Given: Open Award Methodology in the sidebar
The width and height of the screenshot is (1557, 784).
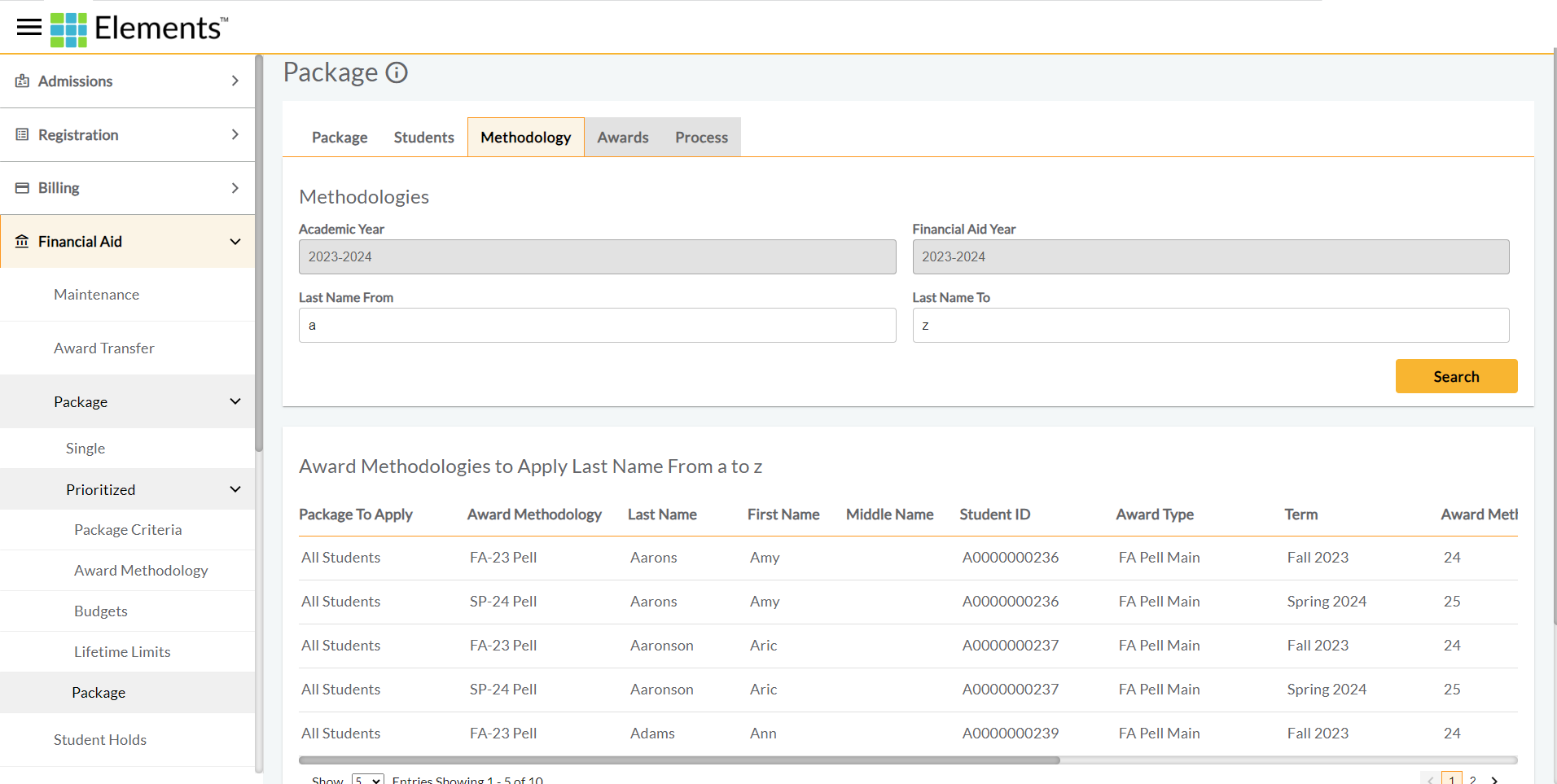Looking at the screenshot, I should [x=141, y=571].
